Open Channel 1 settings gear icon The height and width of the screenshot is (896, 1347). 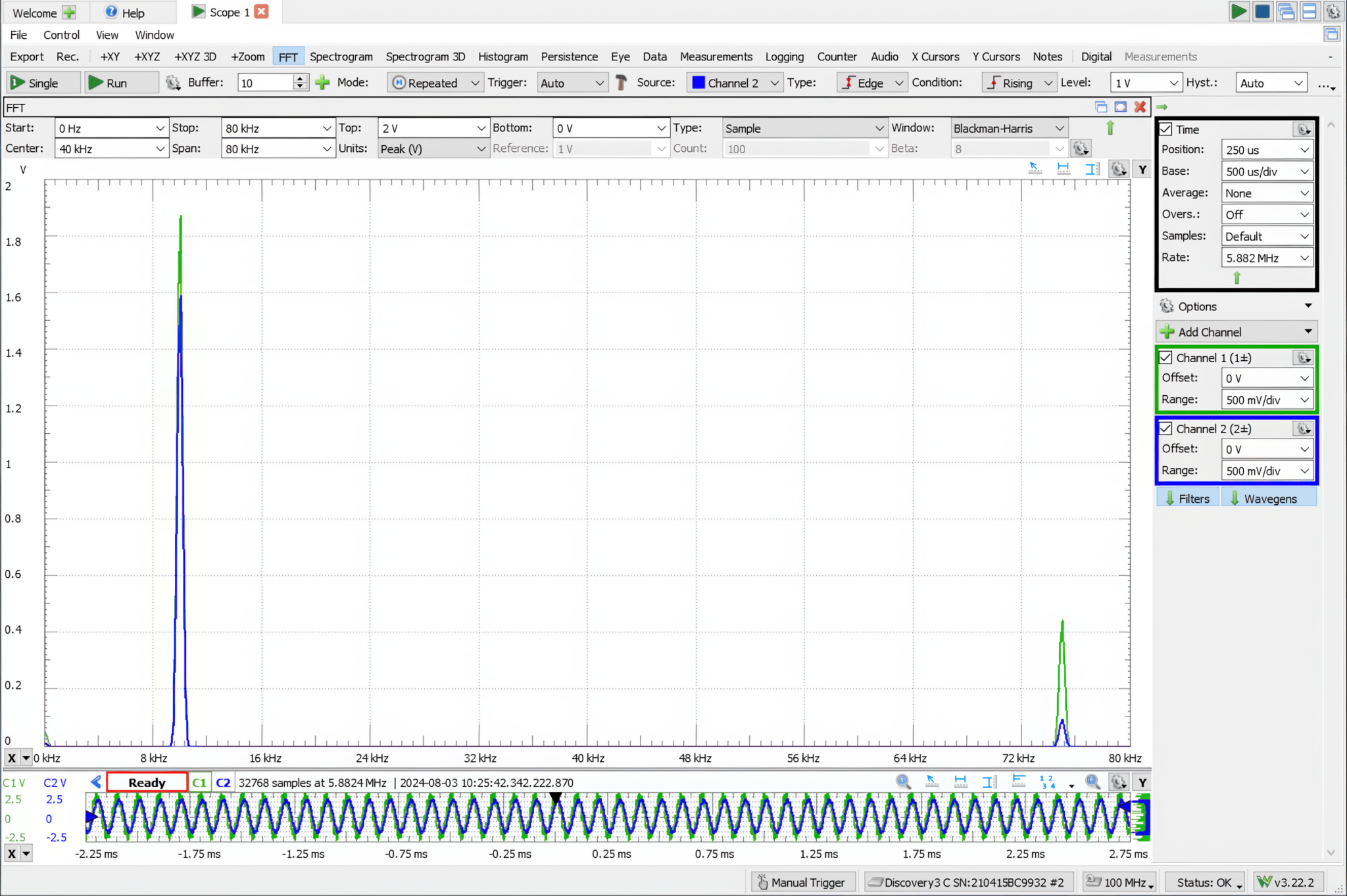tap(1303, 358)
